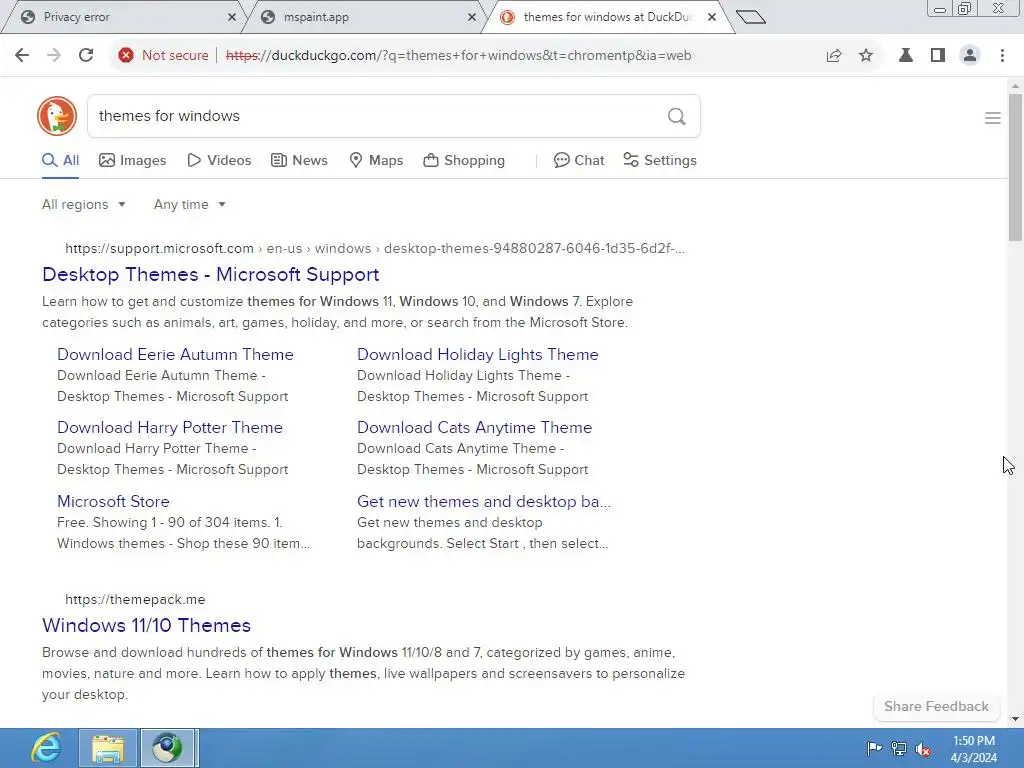Click the scrollbar down arrow

coord(1015,720)
